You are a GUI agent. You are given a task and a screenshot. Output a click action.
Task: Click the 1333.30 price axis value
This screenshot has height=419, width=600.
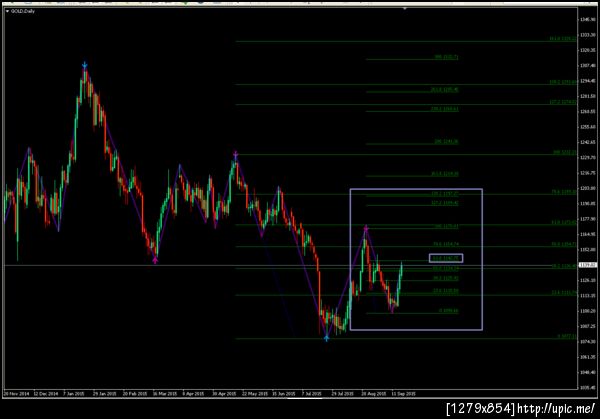coord(587,35)
